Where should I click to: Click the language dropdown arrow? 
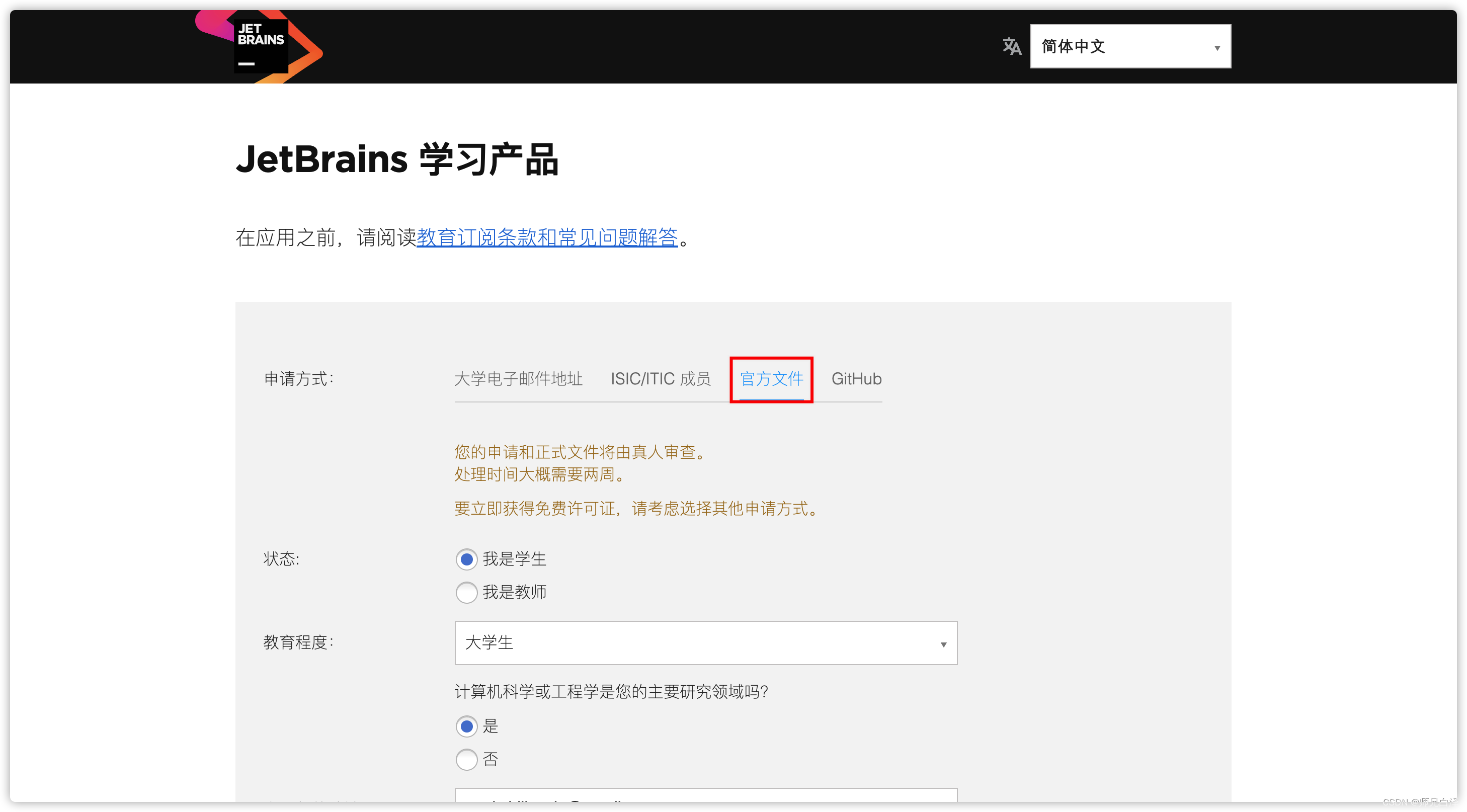point(1216,48)
